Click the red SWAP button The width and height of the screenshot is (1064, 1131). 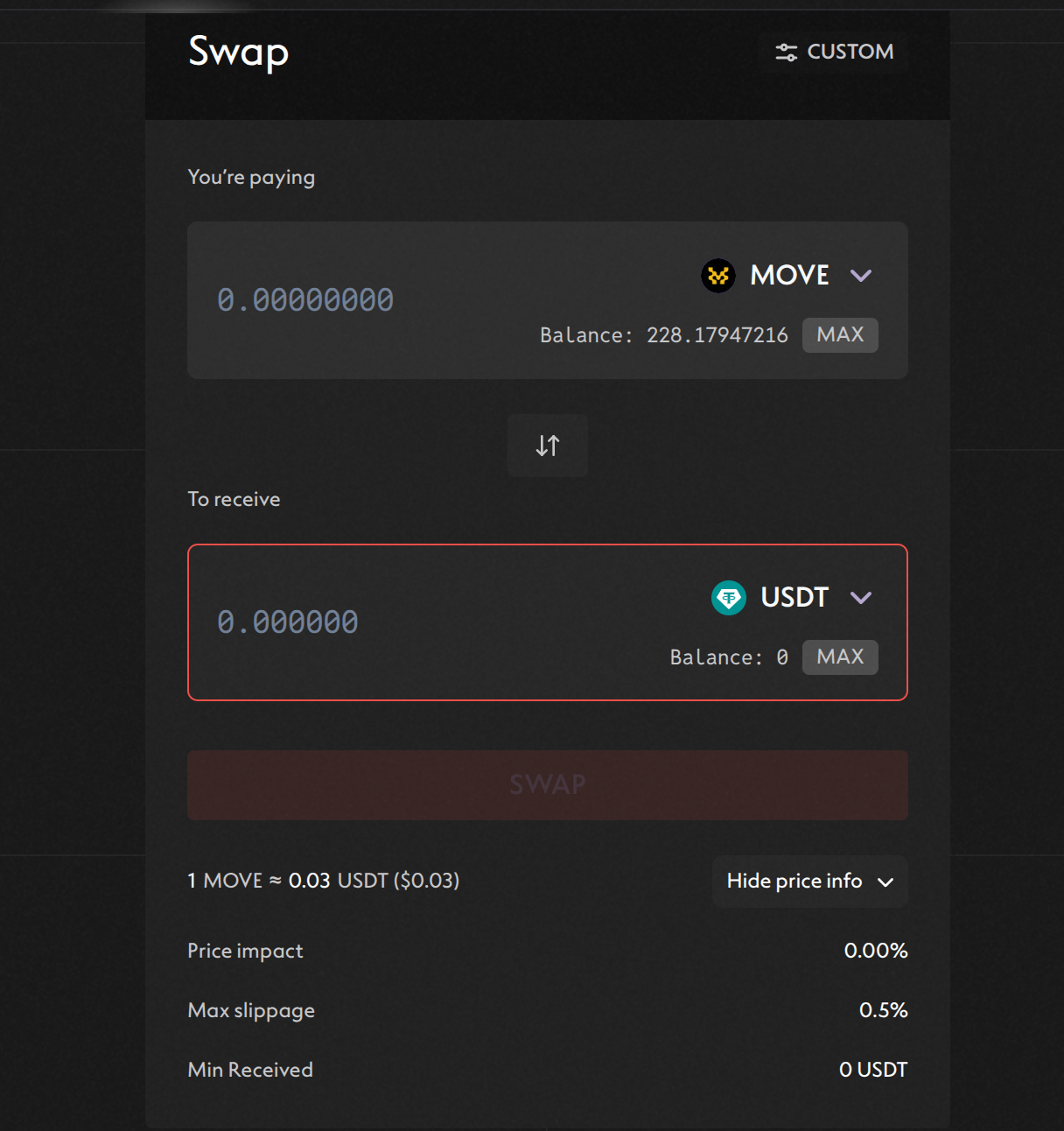pos(548,785)
